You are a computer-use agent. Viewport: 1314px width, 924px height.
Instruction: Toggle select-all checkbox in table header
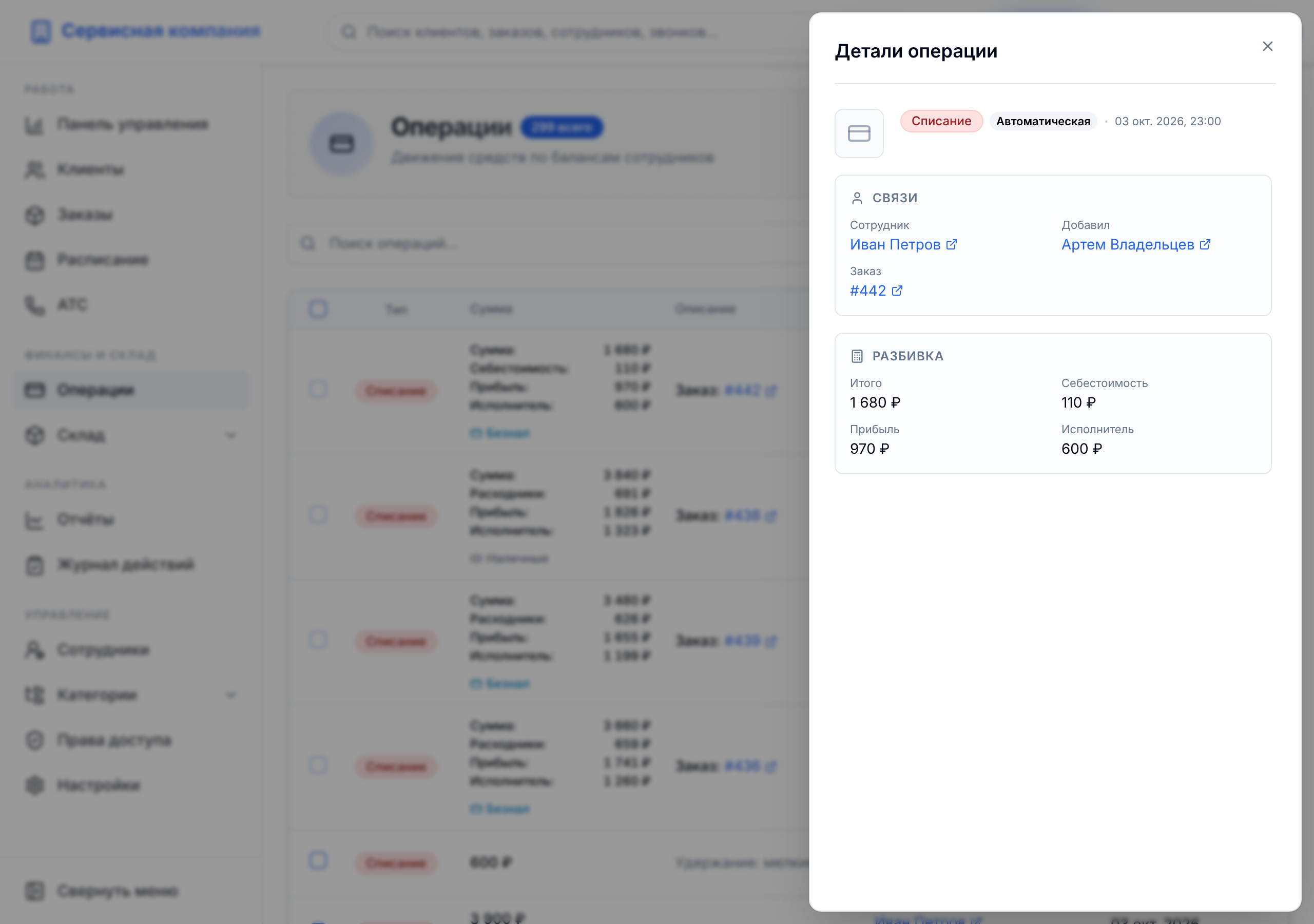pyautogui.click(x=318, y=309)
